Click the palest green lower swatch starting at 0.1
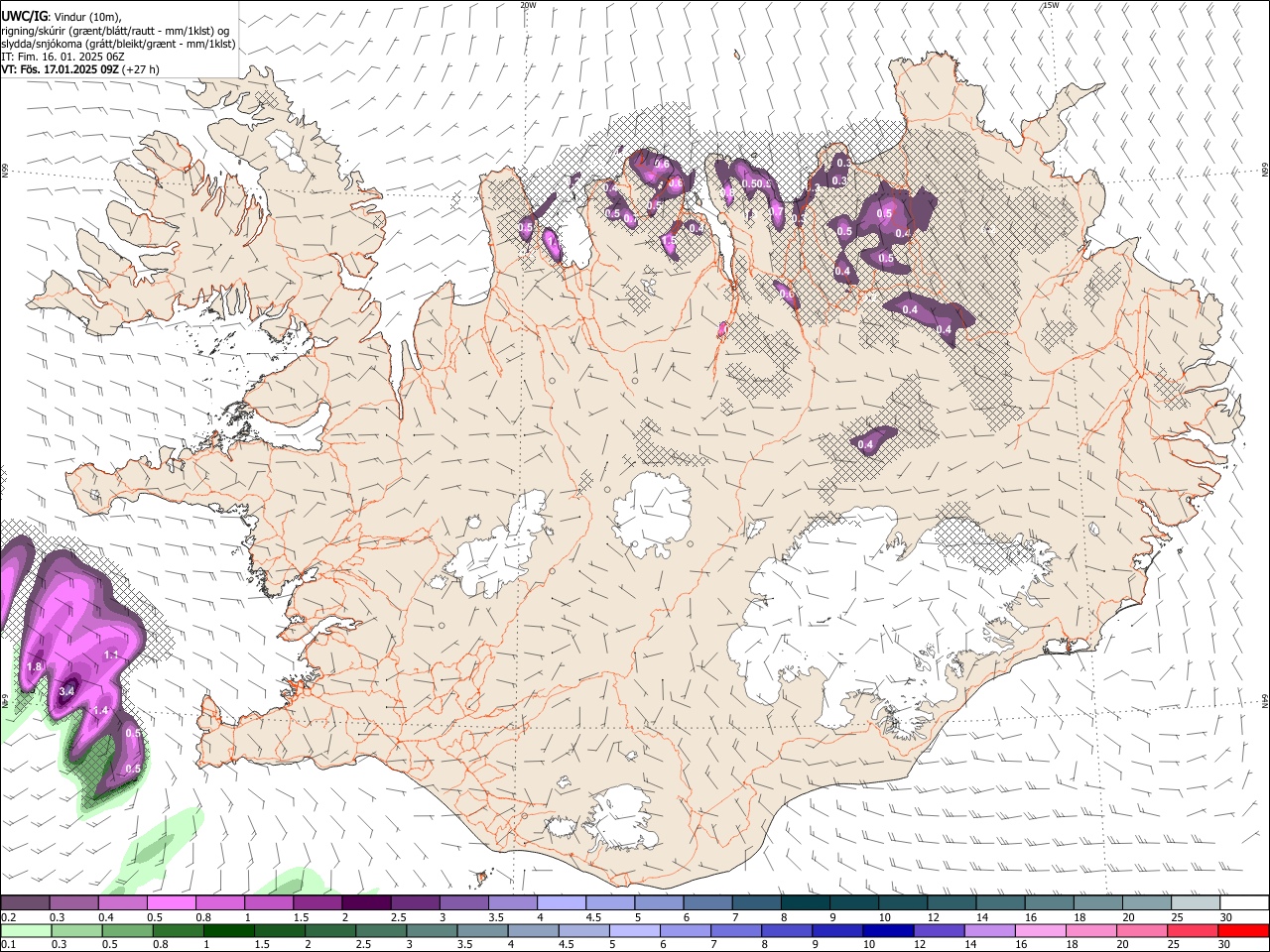1270x952 pixels. [26, 930]
